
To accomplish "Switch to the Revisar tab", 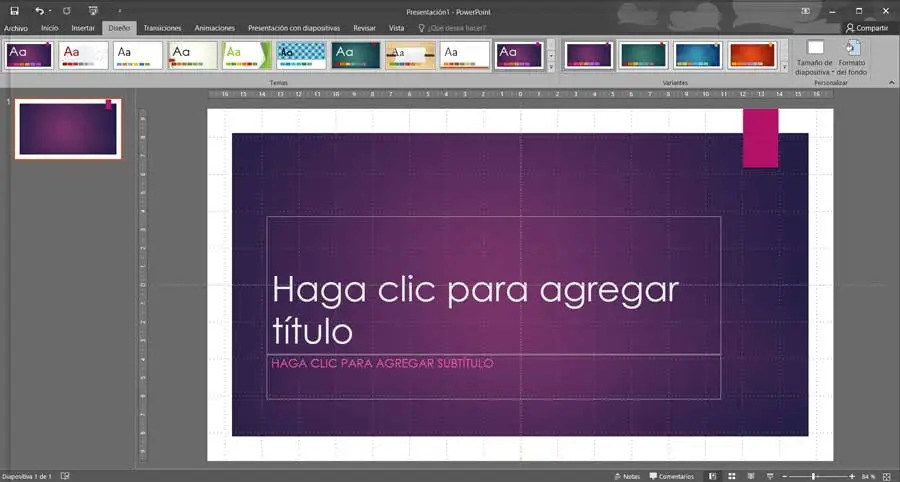I will click(x=364, y=28).
